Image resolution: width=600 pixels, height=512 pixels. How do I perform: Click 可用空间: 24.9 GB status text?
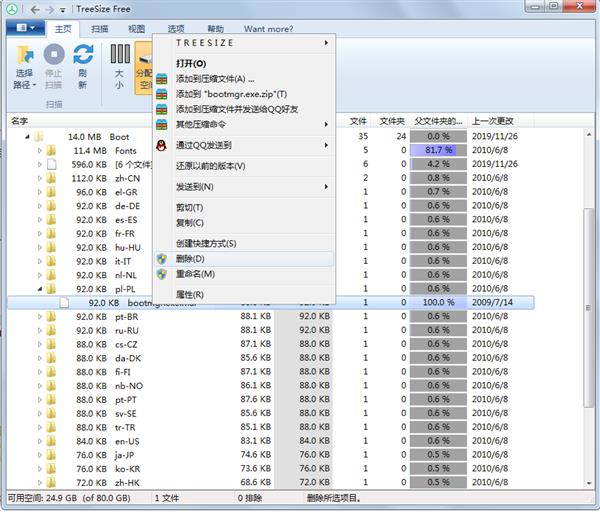coord(69,498)
